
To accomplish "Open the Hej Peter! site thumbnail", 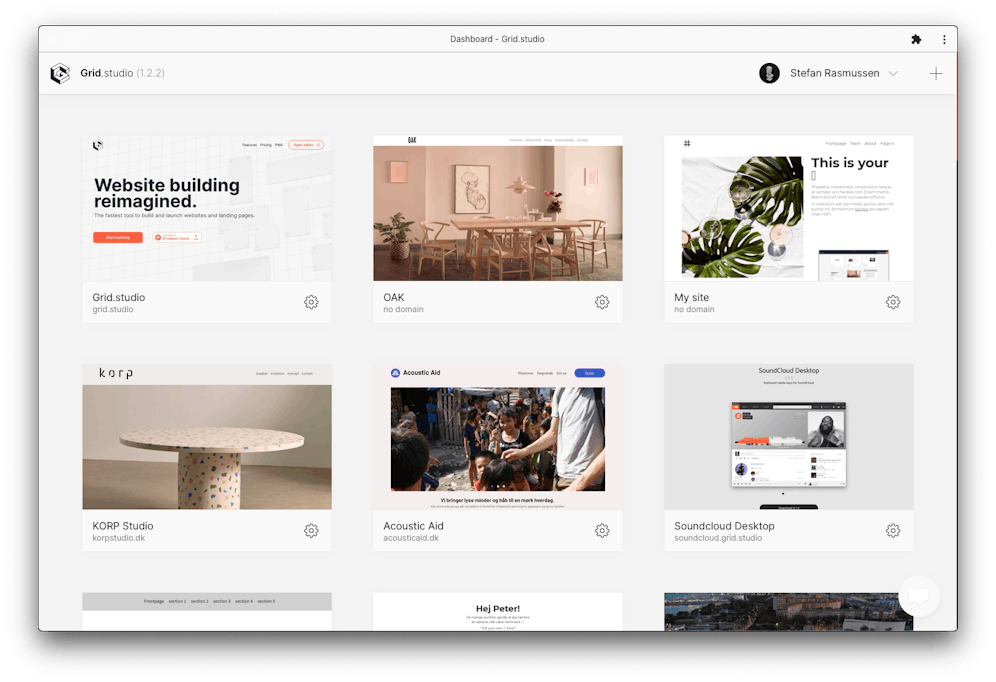I will tap(497, 611).
